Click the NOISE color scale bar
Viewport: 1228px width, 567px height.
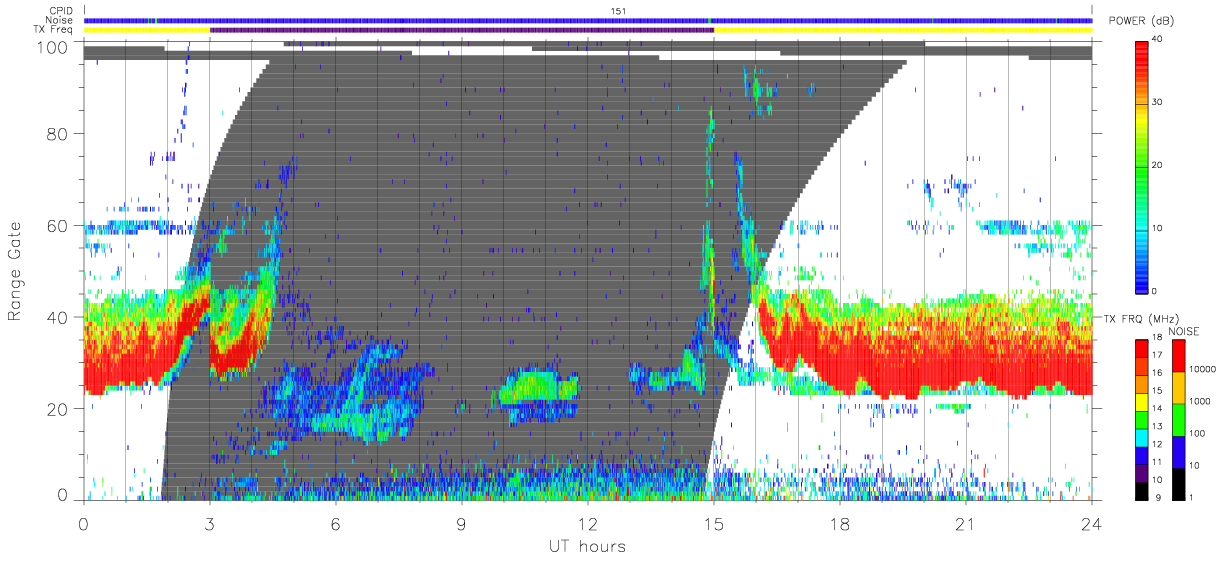[x=1179, y=419]
